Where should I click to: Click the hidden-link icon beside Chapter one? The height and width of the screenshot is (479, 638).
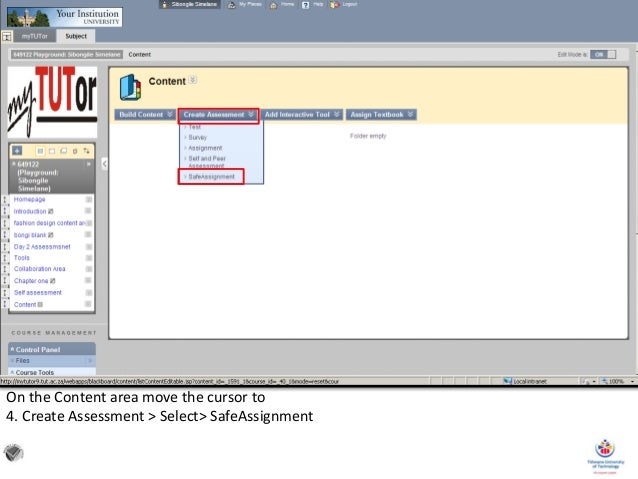[52, 281]
